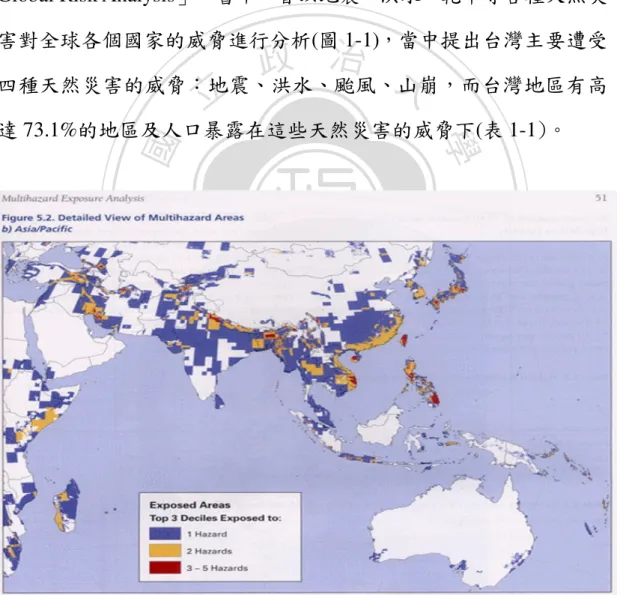Click 'Top 3 Deciles Exposed to:' text
This screenshot has width=620, height=595.
pos(215,518)
